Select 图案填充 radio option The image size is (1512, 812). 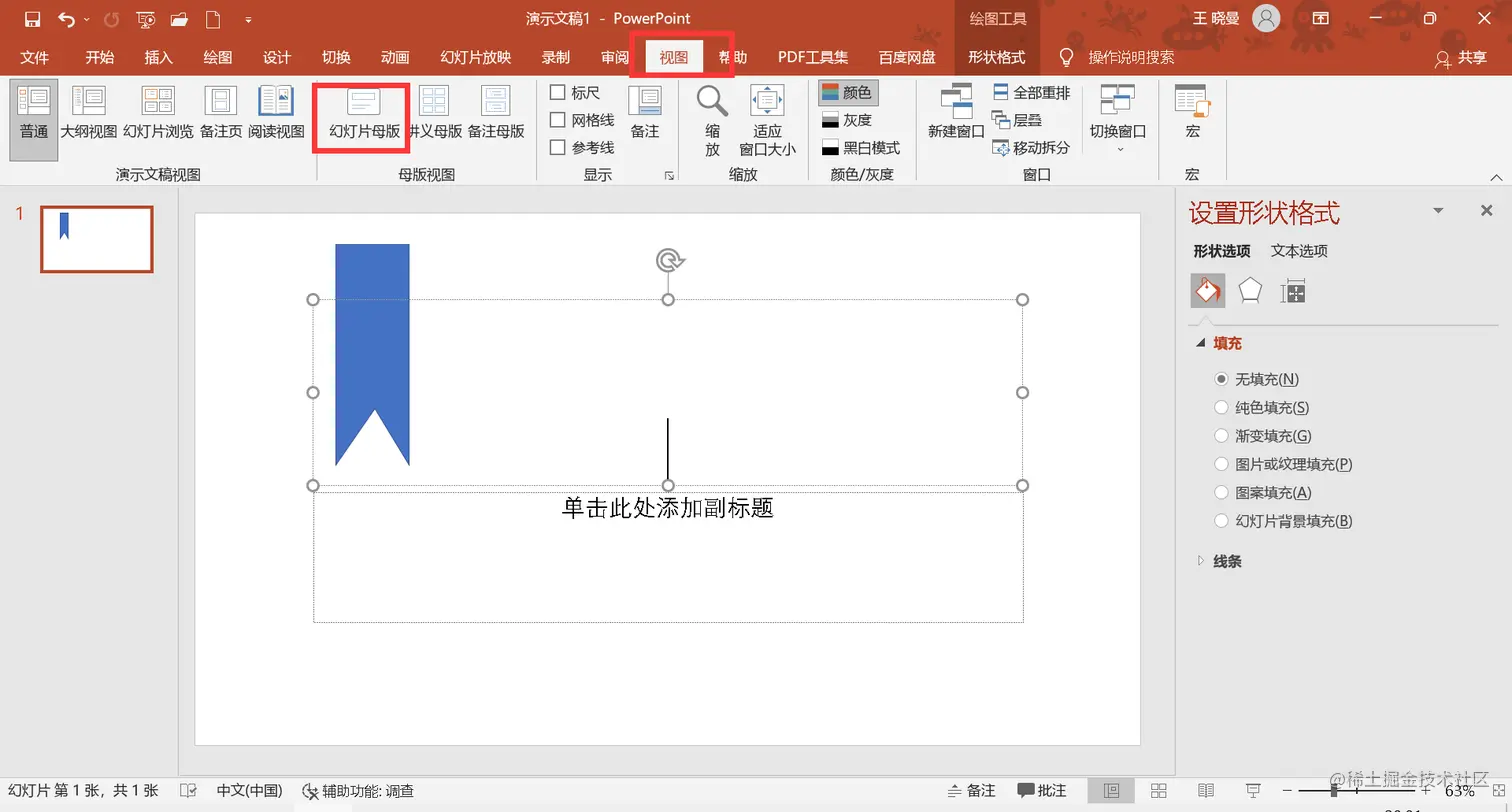(x=1221, y=492)
